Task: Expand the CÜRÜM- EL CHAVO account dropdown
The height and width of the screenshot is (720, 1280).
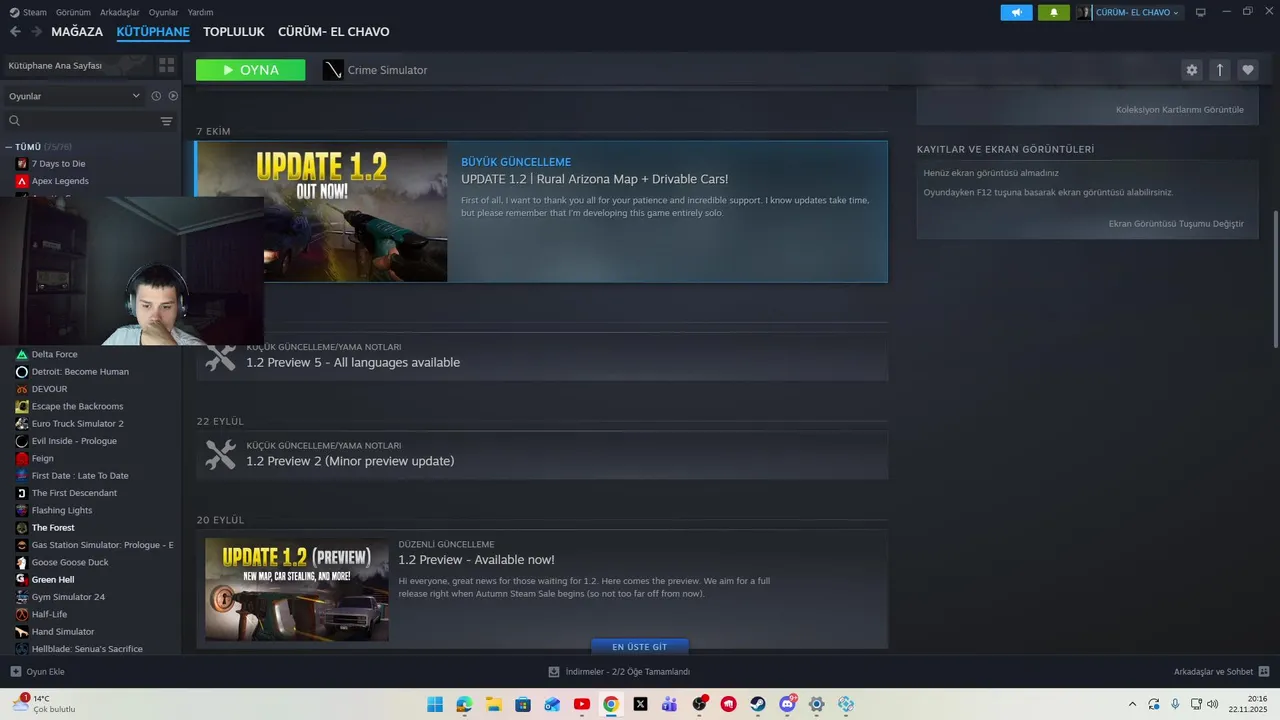Action: pos(1130,12)
